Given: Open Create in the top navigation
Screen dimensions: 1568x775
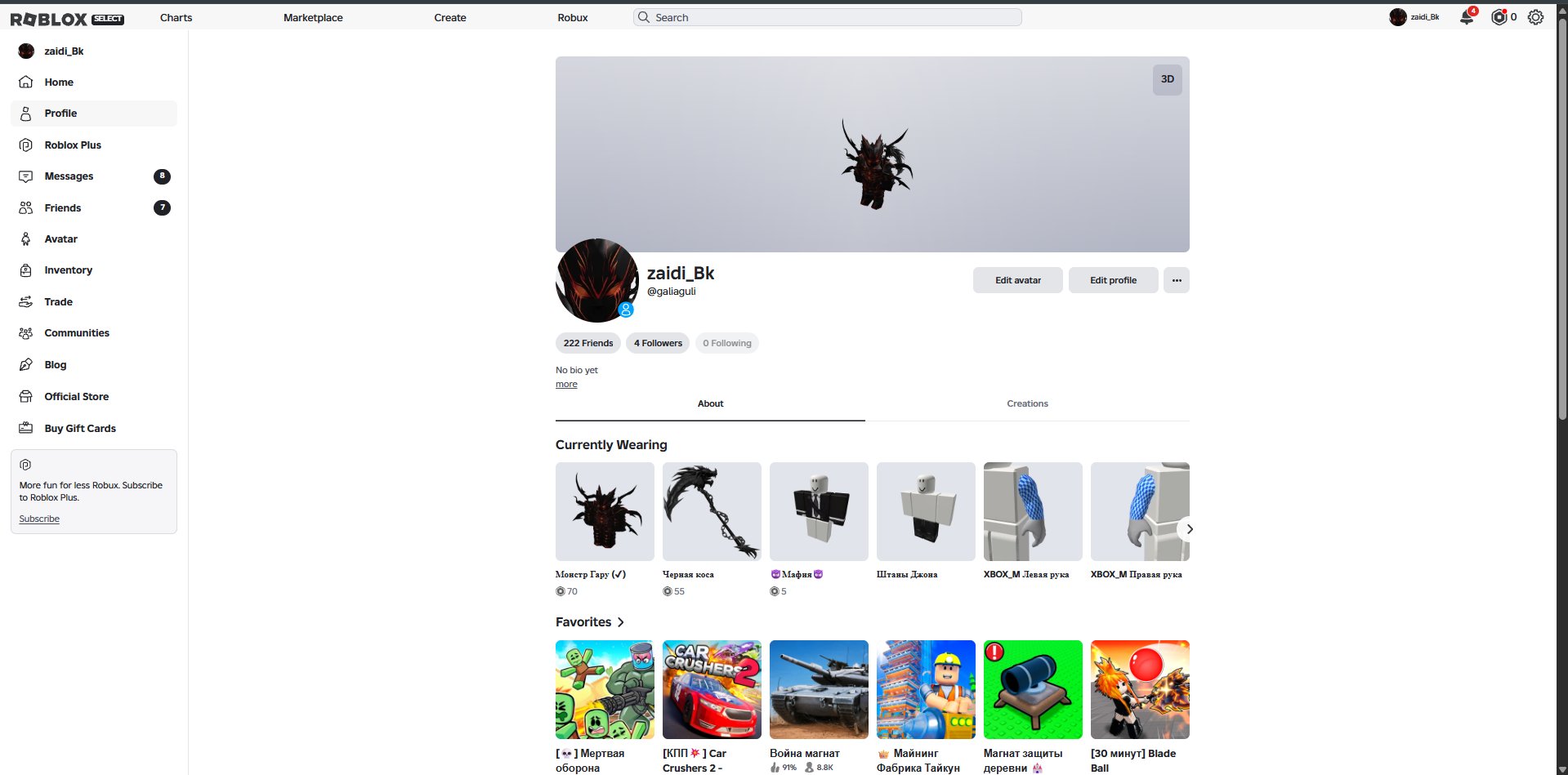Looking at the screenshot, I should click(x=450, y=17).
